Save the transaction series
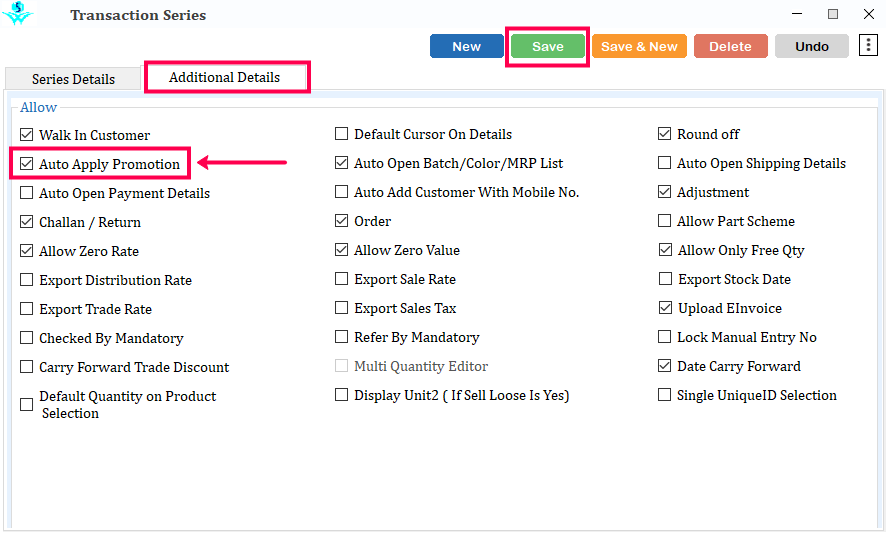This screenshot has width=886, height=533. coord(548,46)
